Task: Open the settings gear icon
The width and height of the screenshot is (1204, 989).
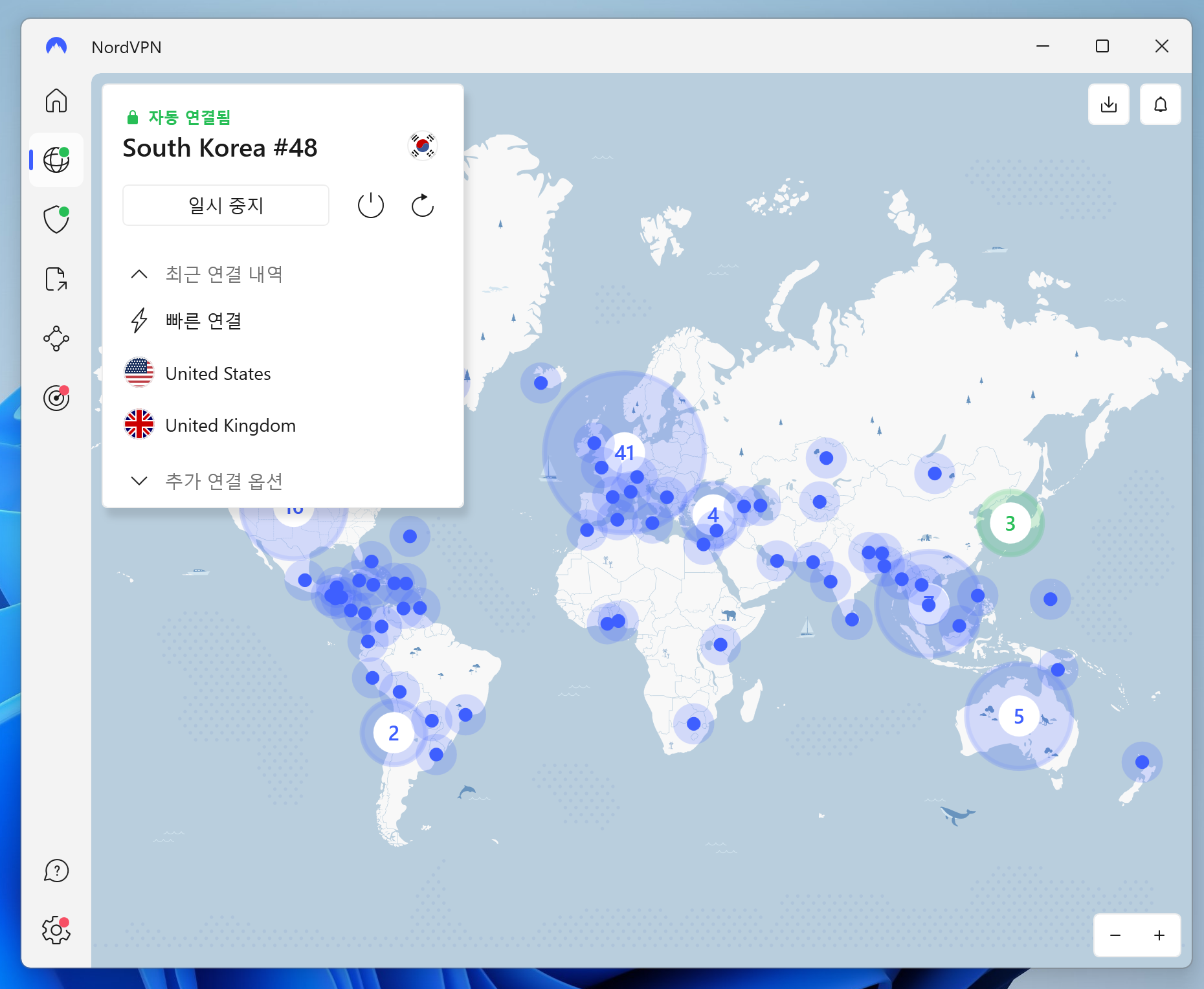Action: pyautogui.click(x=56, y=930)
